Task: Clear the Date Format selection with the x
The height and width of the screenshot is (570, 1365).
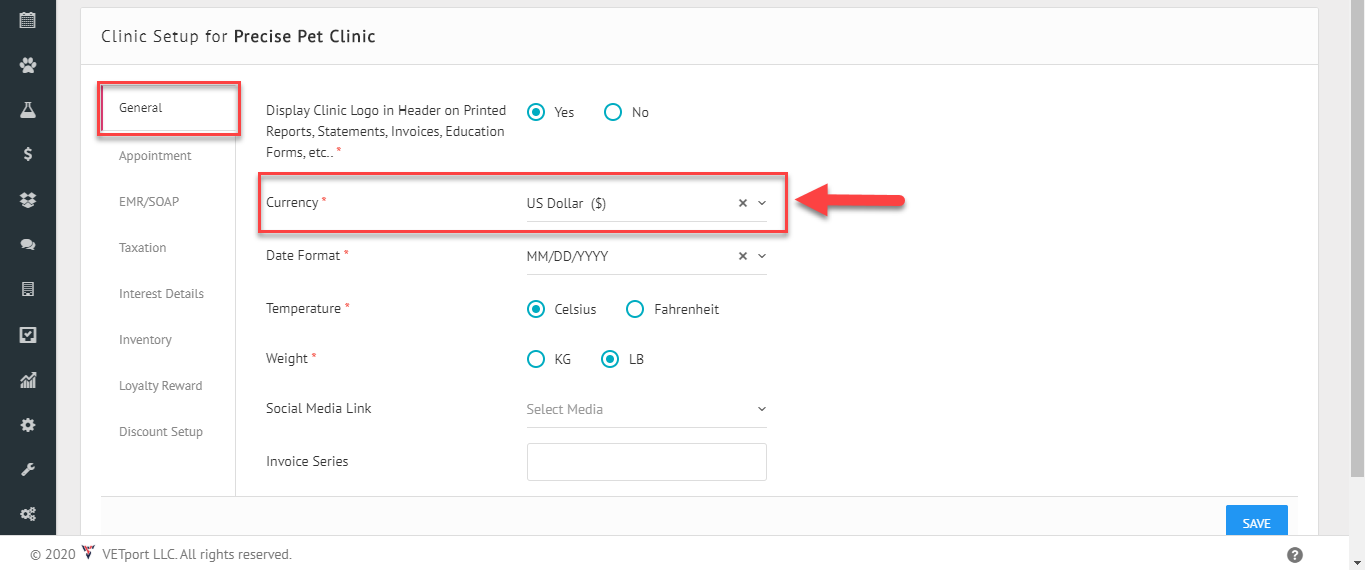Action: (742, 256)
